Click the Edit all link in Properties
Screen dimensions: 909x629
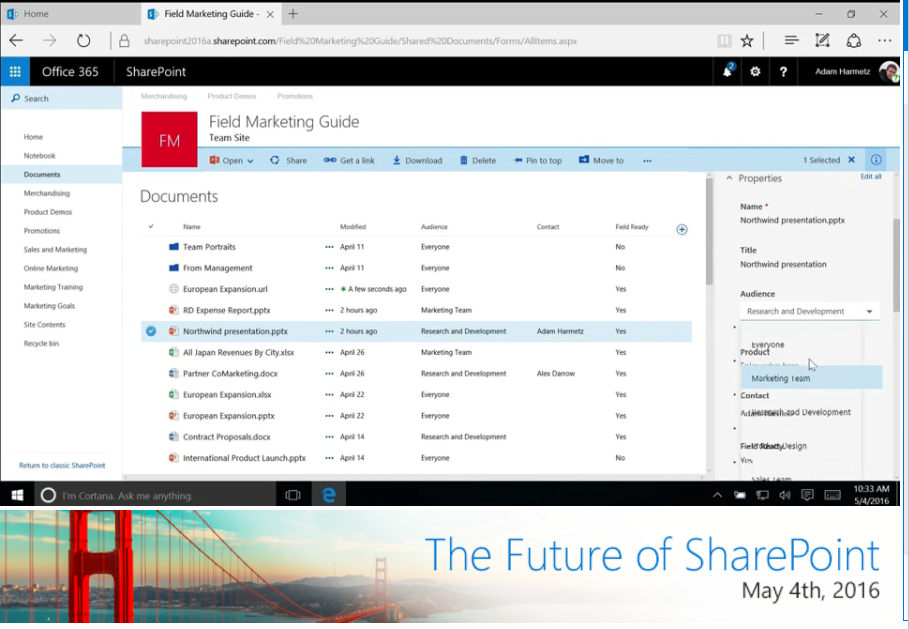869,177
